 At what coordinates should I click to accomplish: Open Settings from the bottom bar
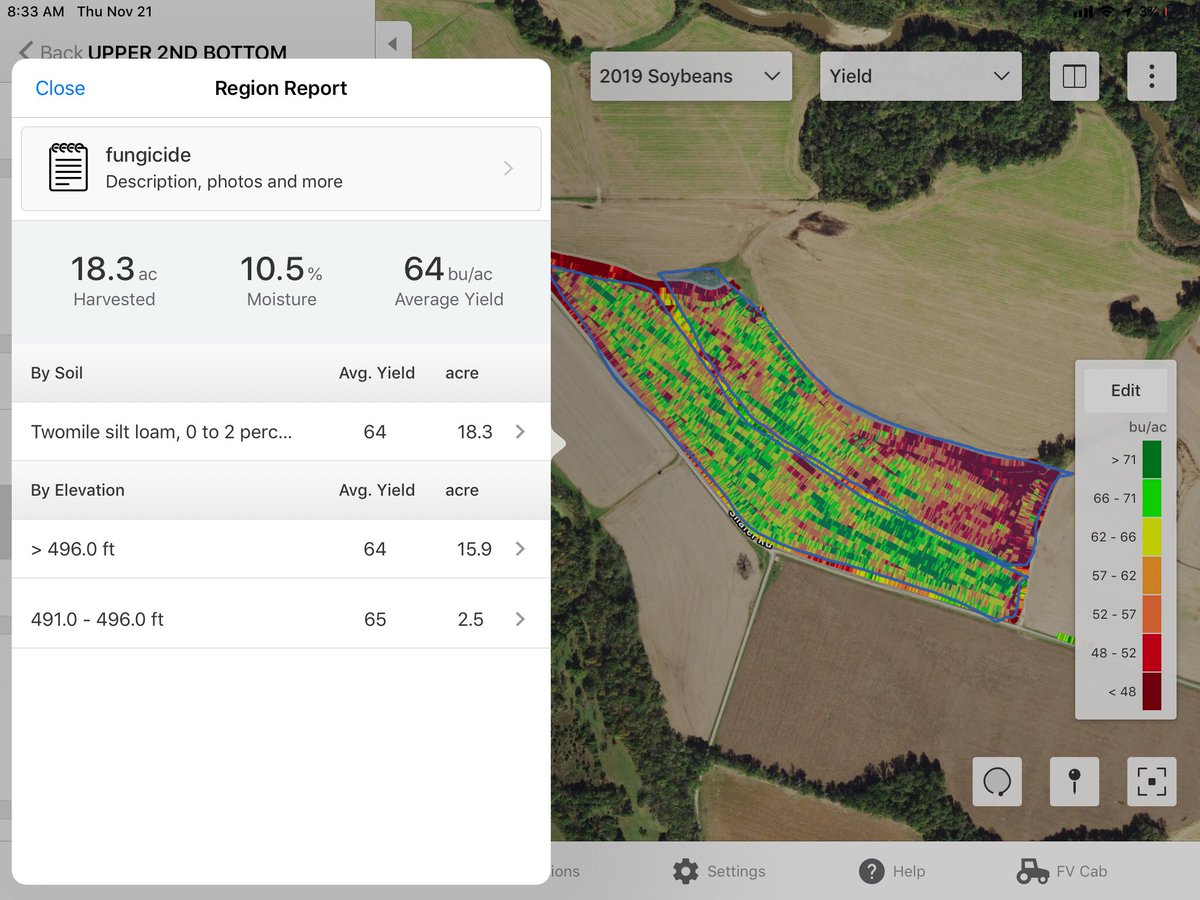(720, 871)
